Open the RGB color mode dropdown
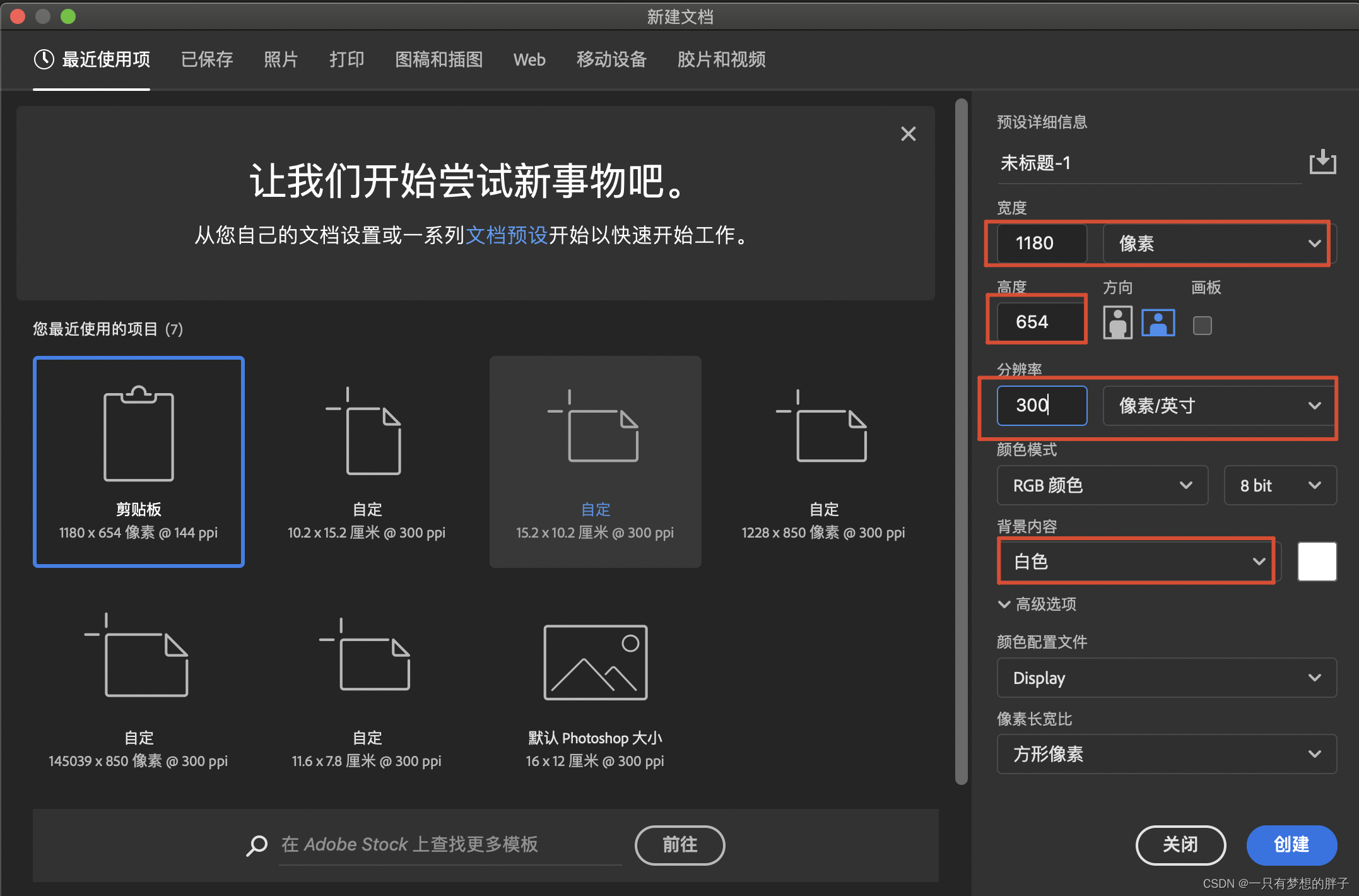The width and height of the screenshot is (1359, 896). (x=1102, y=485)
